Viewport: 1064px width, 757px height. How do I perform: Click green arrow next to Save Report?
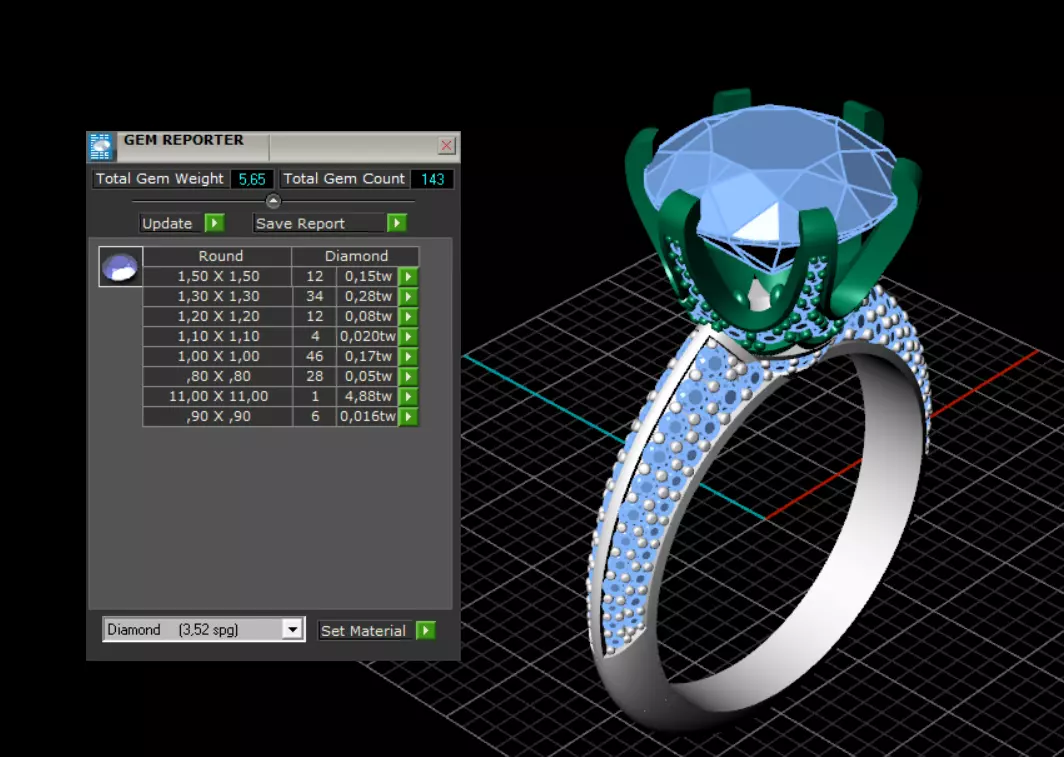coord(396,223)
